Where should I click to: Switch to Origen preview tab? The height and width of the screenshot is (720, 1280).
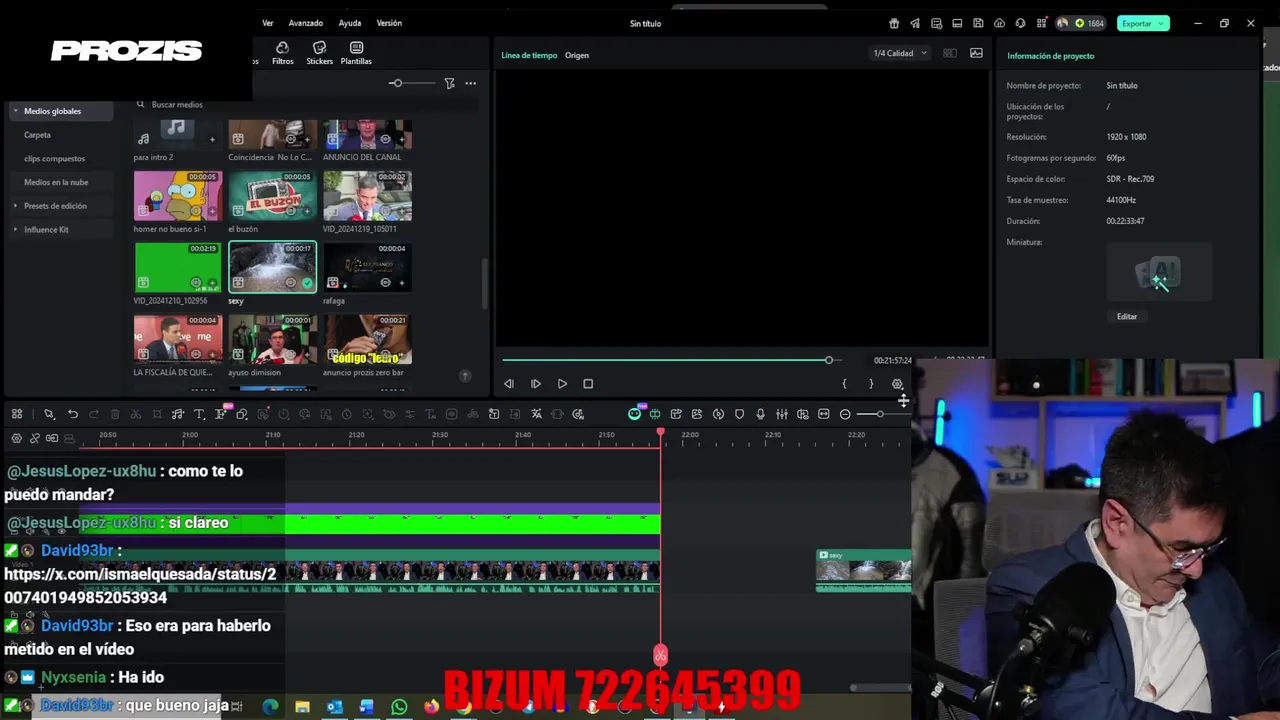577,55
